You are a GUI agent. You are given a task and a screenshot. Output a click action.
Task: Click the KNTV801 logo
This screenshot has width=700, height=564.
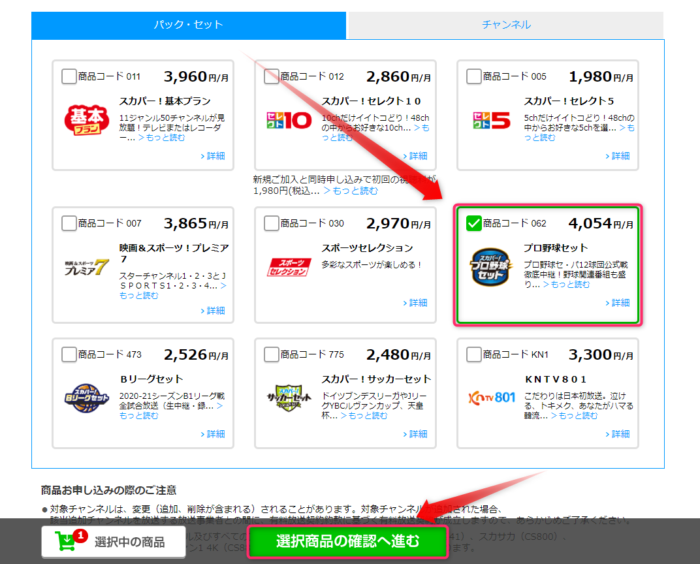click(x=492, y=397)
